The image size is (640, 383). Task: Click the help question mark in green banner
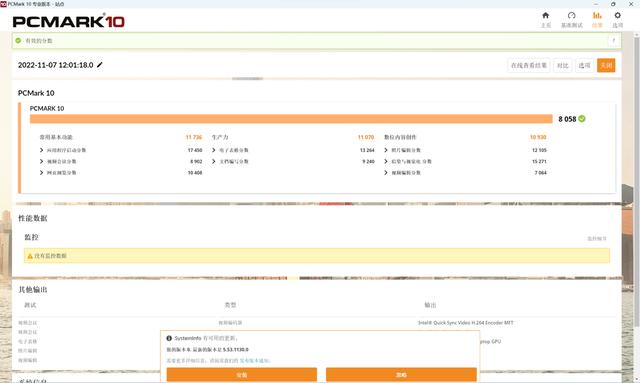click(613, 40)
